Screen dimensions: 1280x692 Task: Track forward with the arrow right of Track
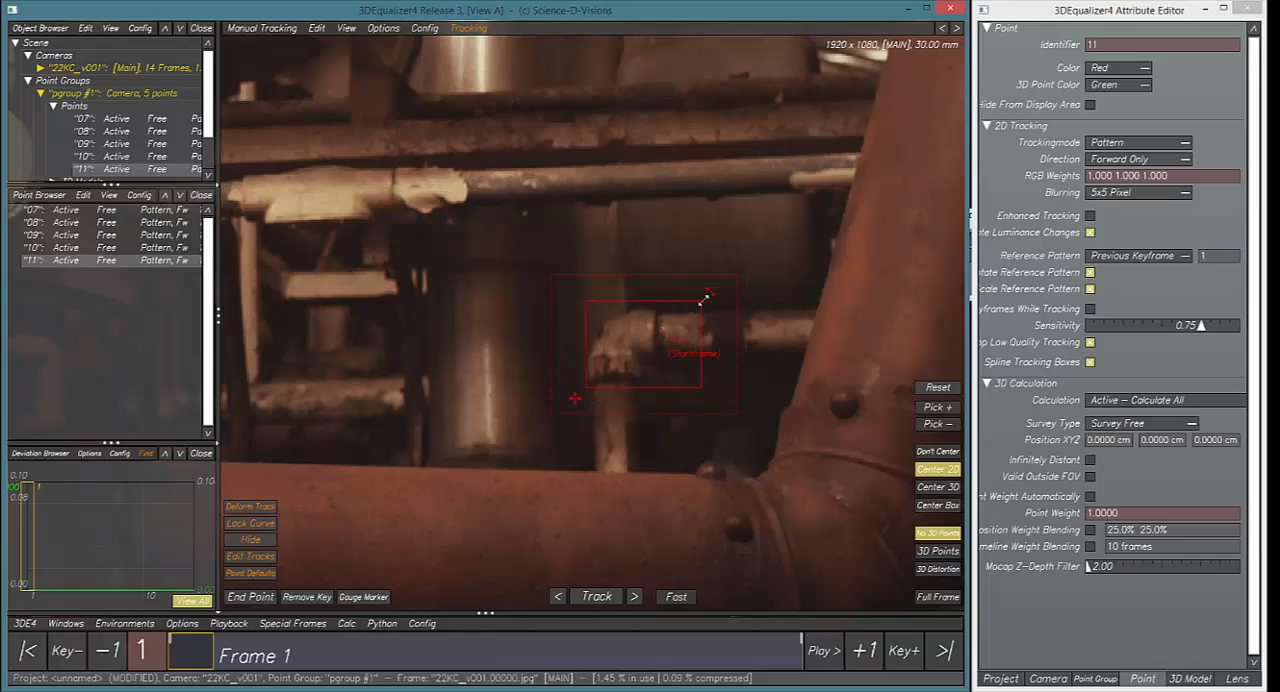pyautogui.click(x=634, y=596)
